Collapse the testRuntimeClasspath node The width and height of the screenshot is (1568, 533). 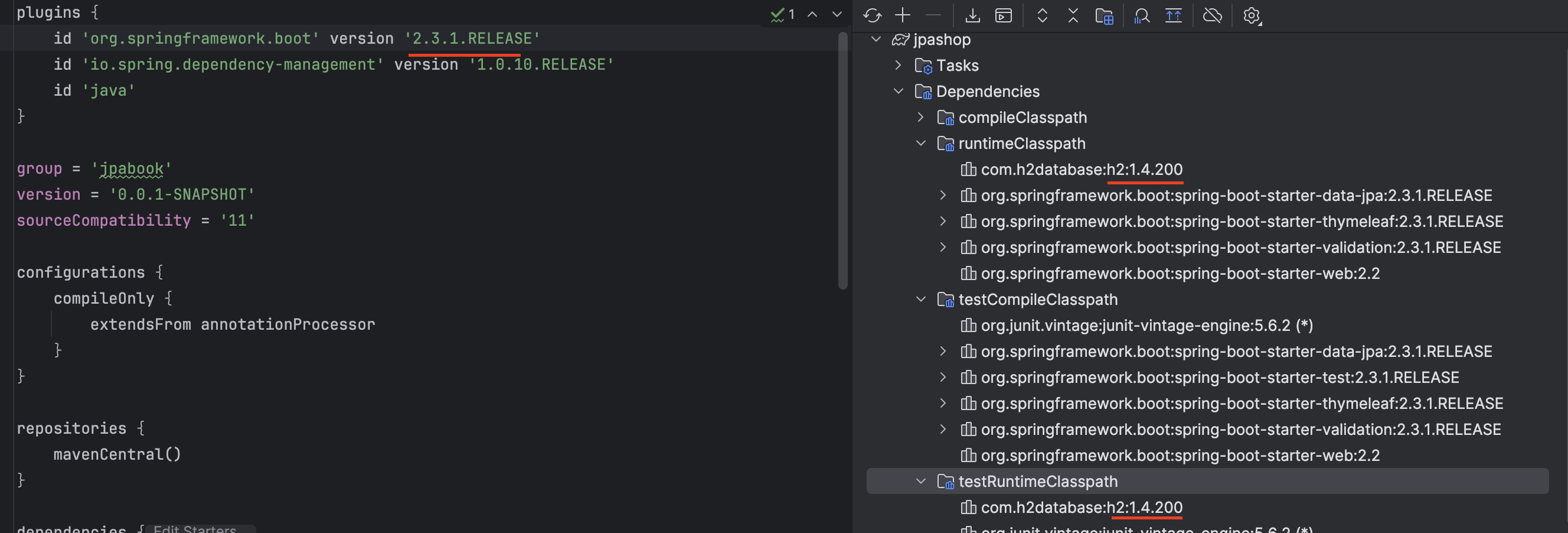[921, 481]
